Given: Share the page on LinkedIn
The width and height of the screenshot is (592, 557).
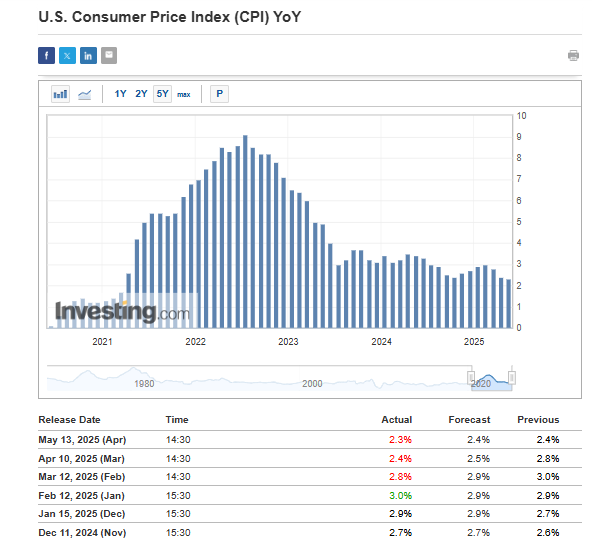Looking at the screenshot, I should [x=88, y=56].
